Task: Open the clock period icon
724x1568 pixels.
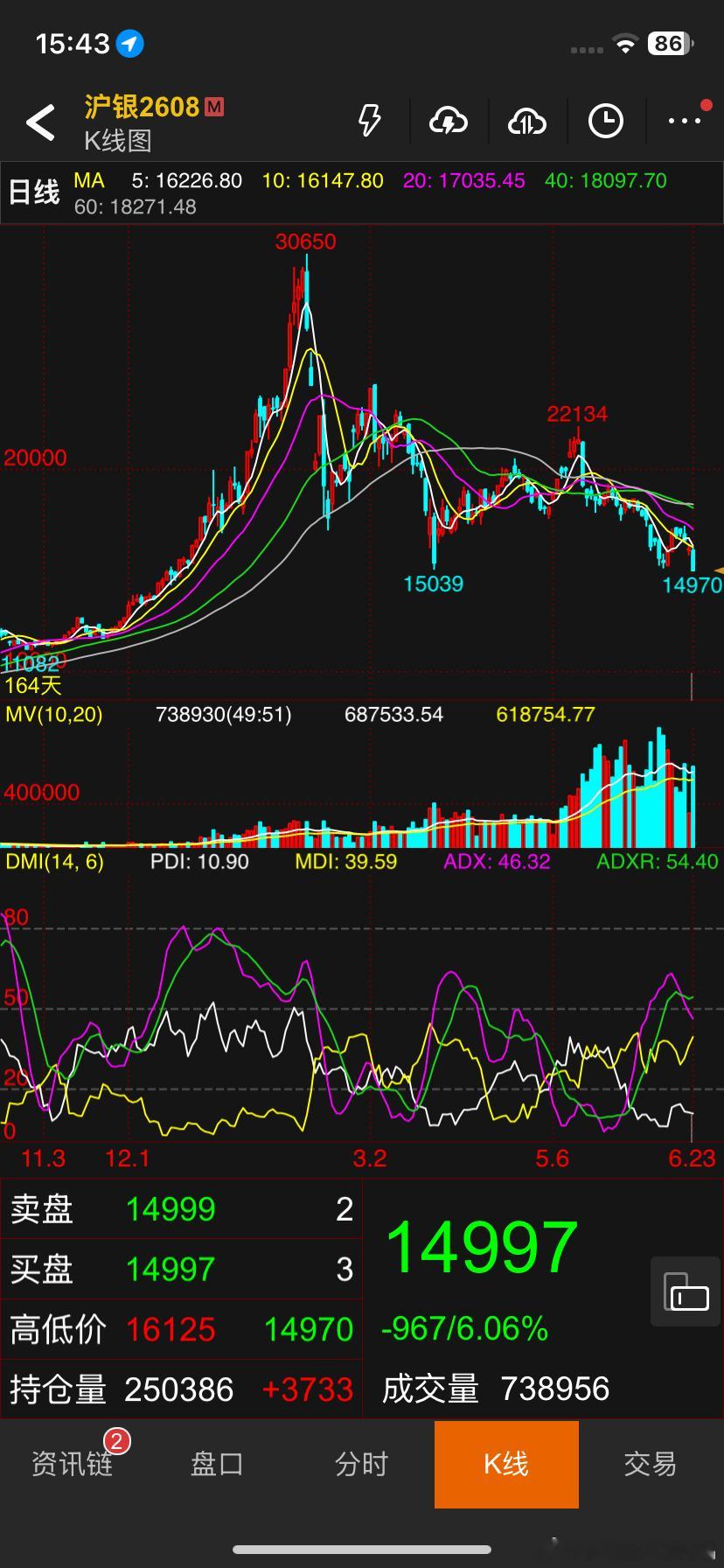Action: [x=605, y=122]
